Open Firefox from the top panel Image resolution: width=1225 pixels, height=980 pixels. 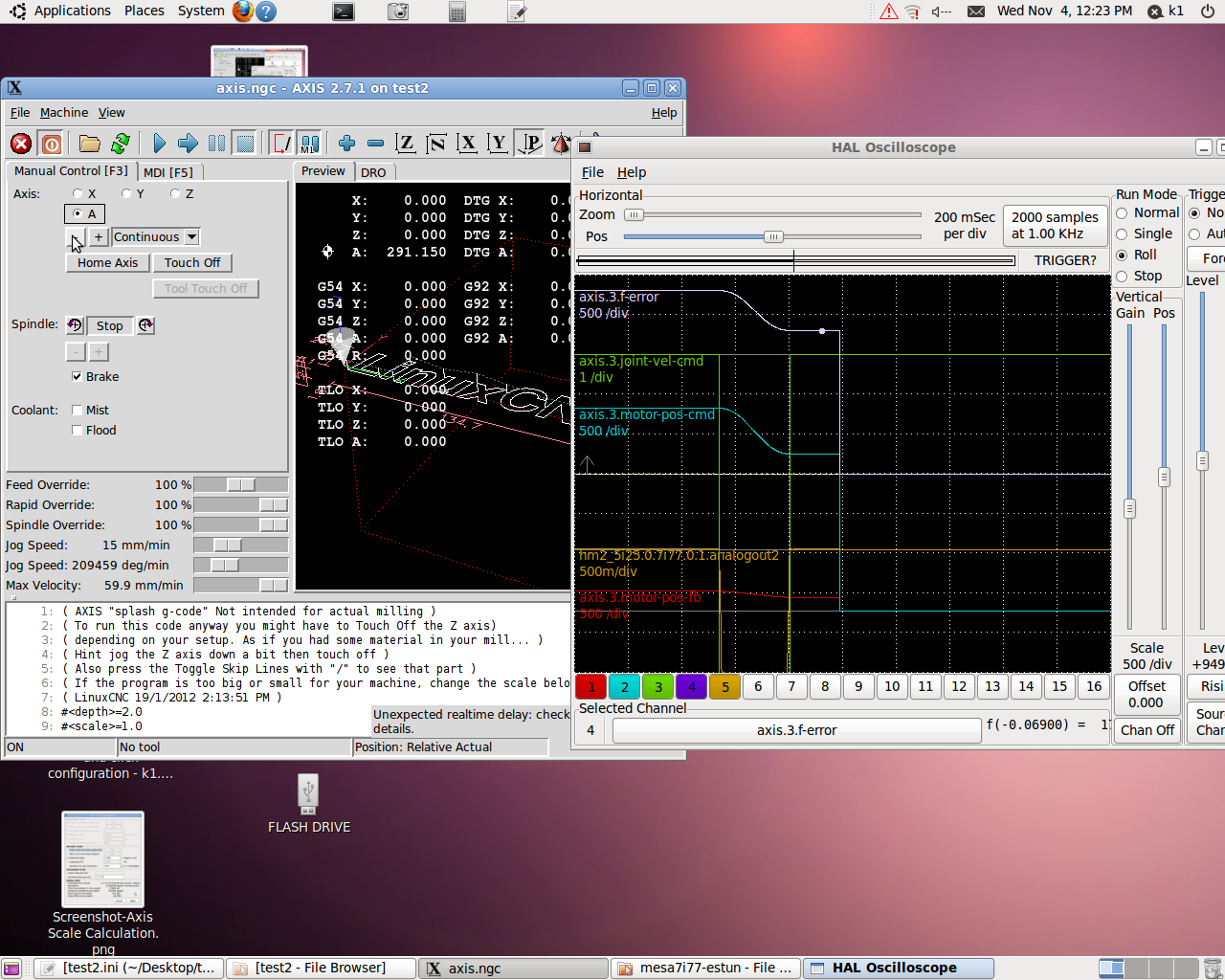tap(243, 11)
